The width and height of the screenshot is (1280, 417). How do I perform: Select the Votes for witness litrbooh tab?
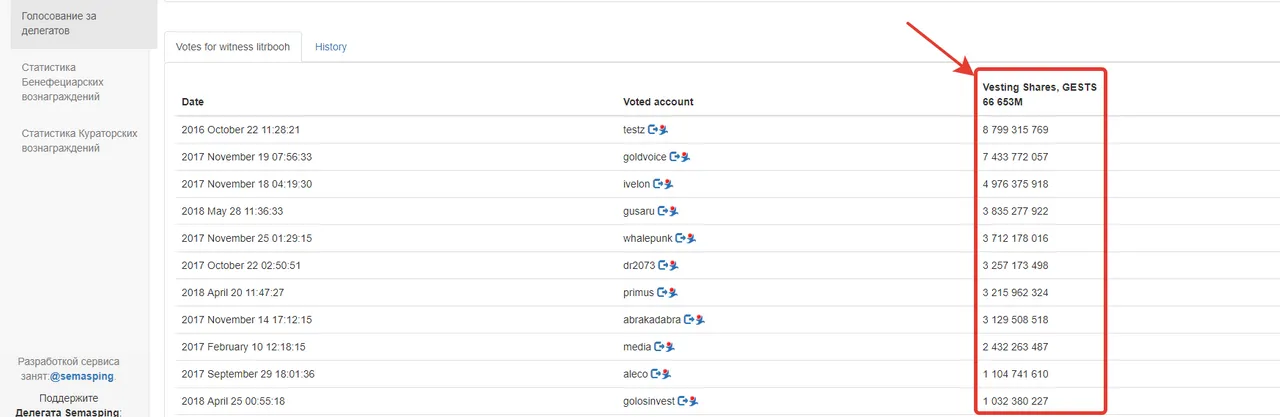(x=233, y=47)
